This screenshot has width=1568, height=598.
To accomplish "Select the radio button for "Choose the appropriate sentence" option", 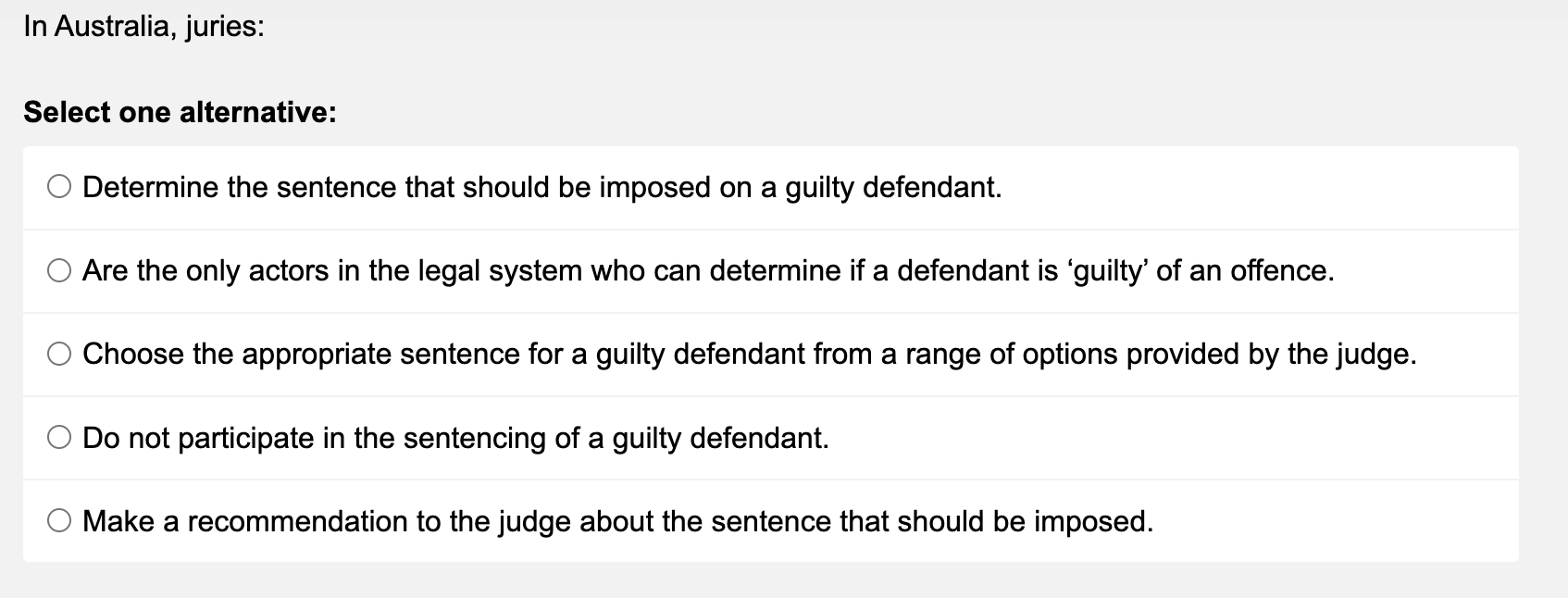I will point(59,353).
